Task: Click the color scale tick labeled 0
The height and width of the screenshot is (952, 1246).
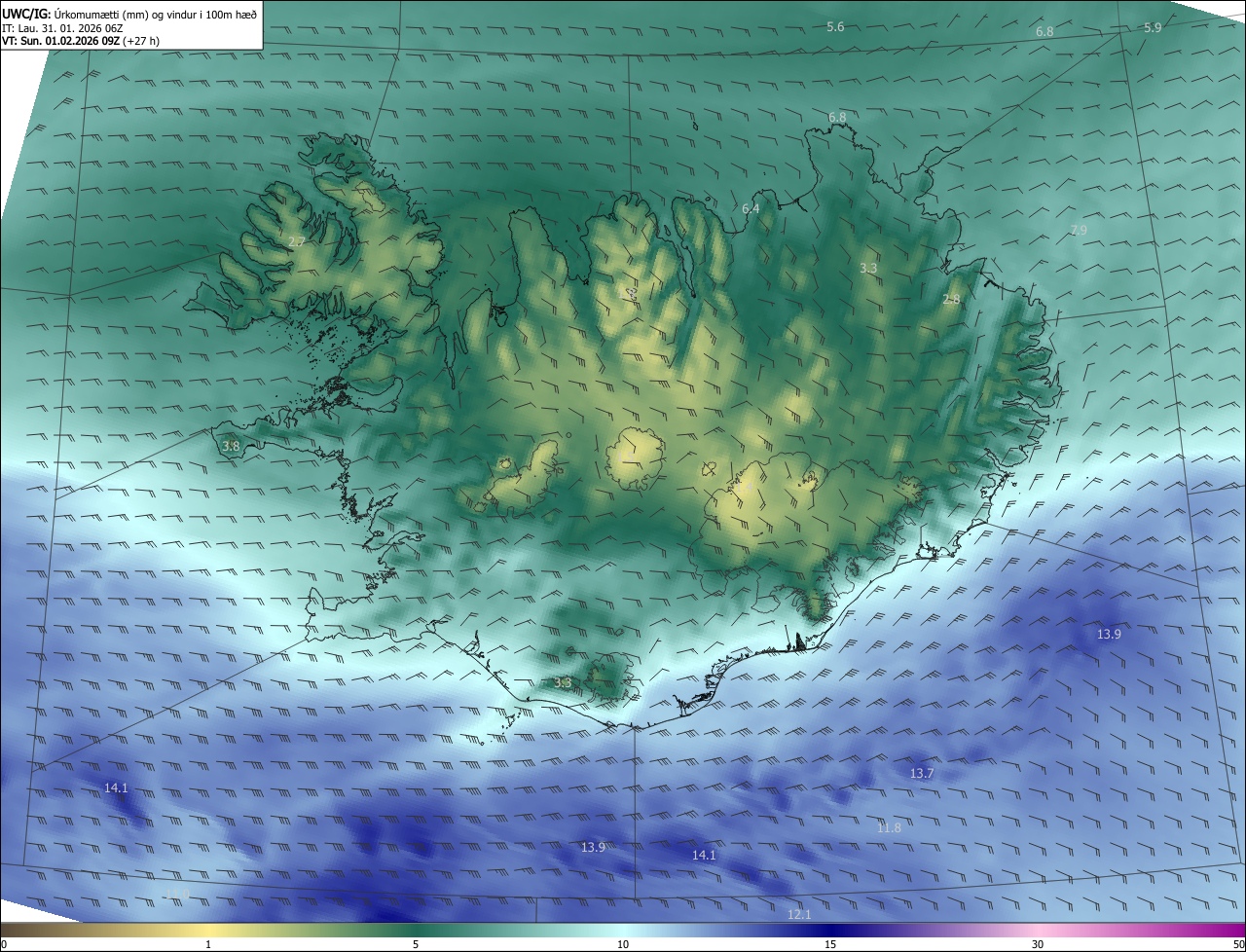Action: coord(4,944)
